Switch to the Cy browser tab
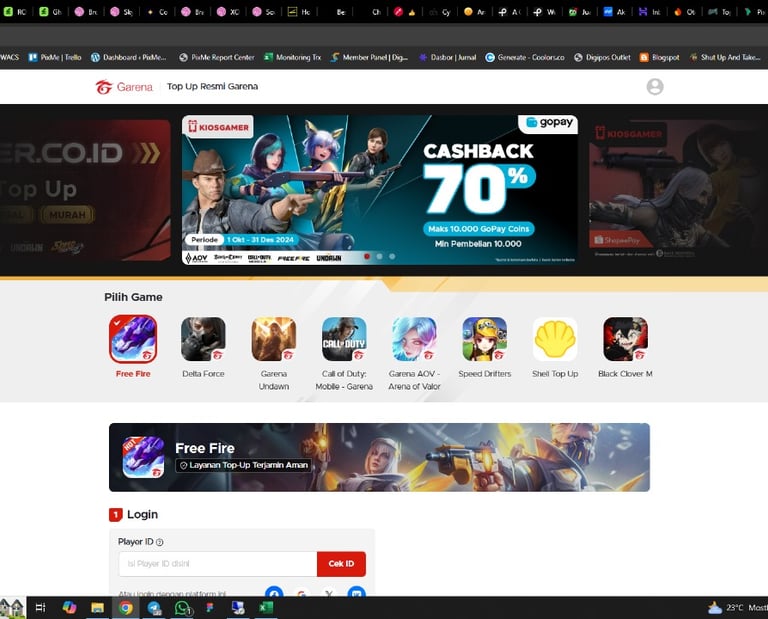The image size is (768, 619). click(x=439, y=12)
